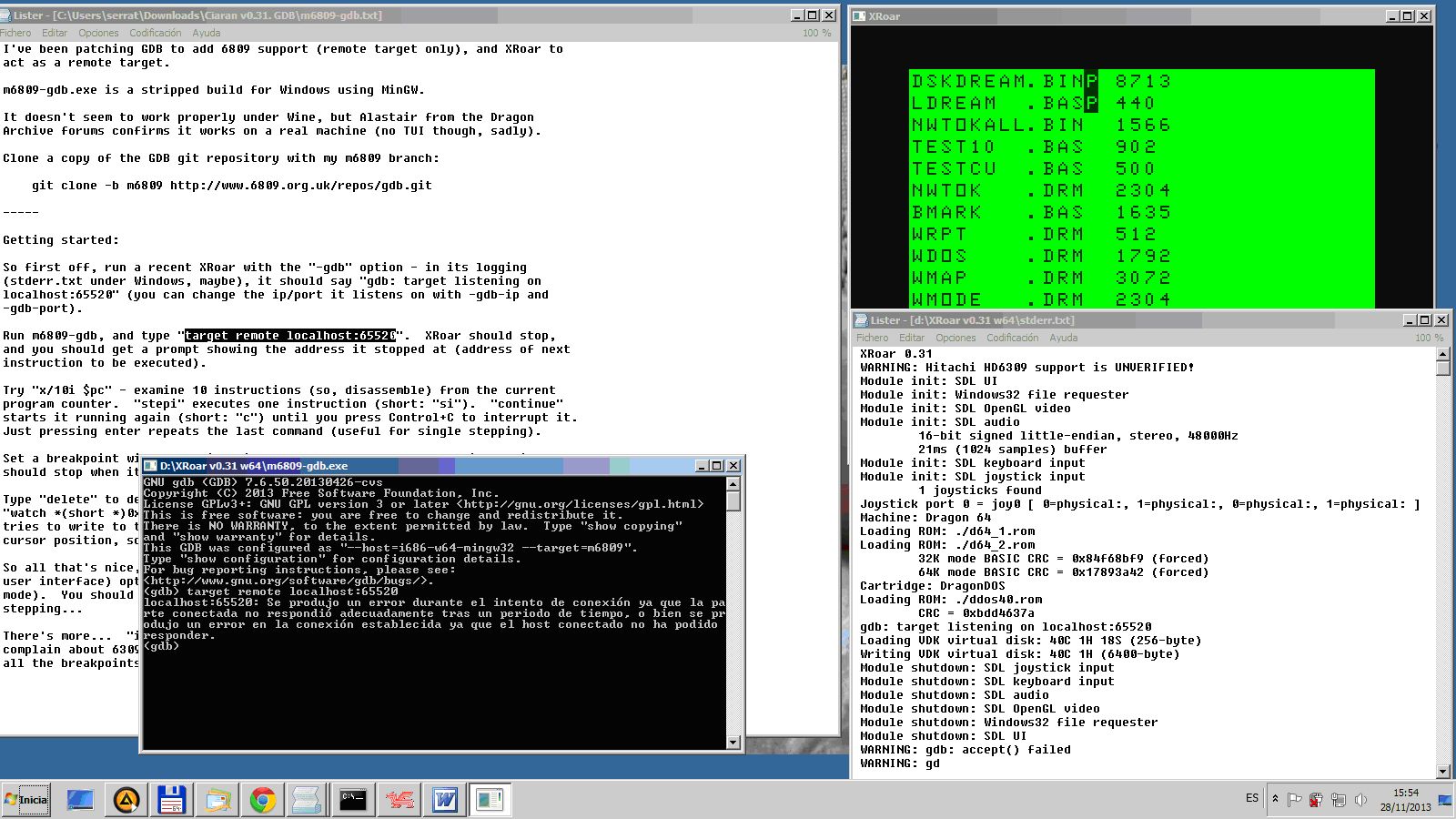Open the Fichero menu in the stderr Lister window
This screenshot has width=1456, height=819.
872,338
